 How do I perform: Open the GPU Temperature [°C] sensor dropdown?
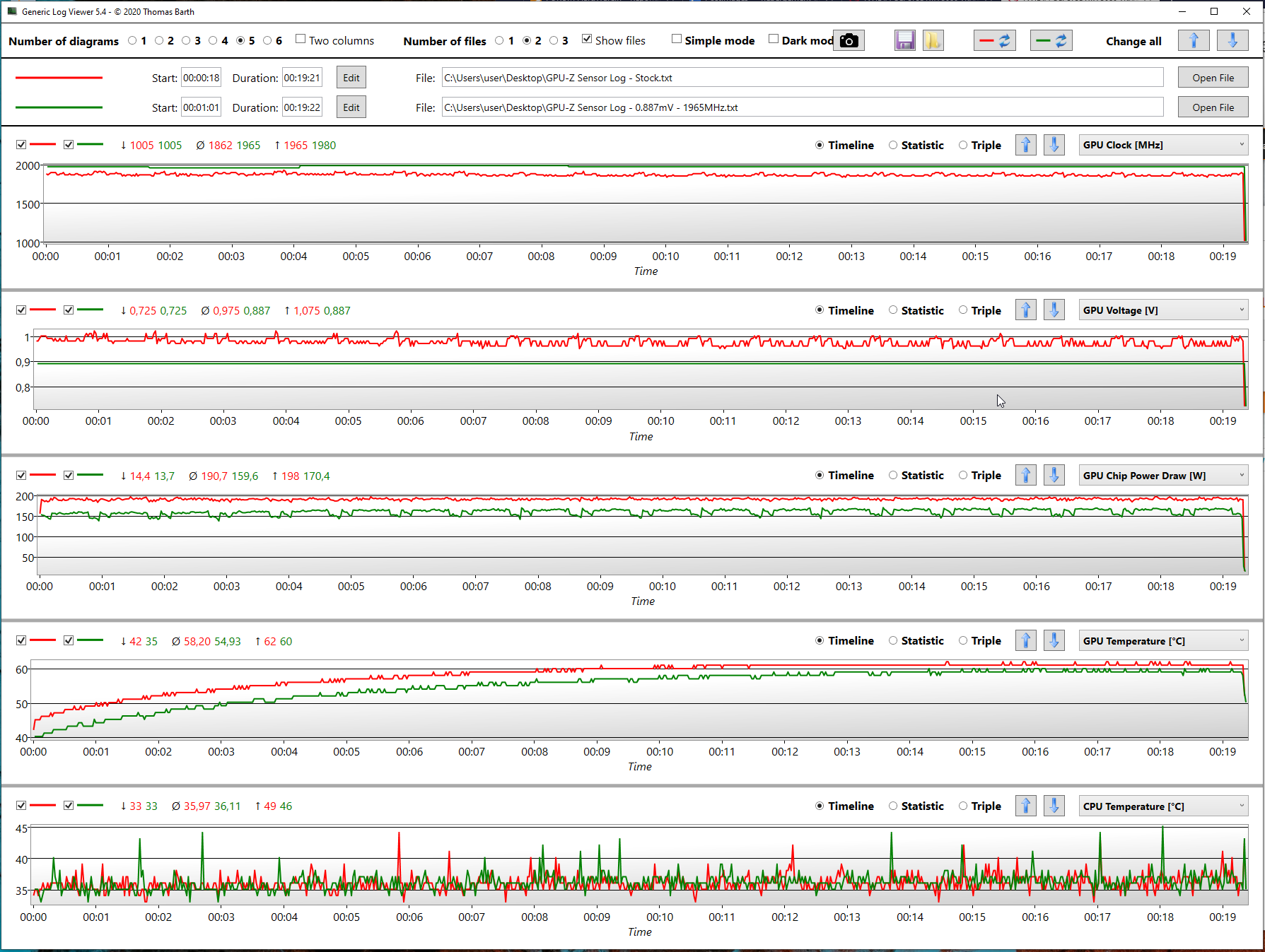(1163, 641)
